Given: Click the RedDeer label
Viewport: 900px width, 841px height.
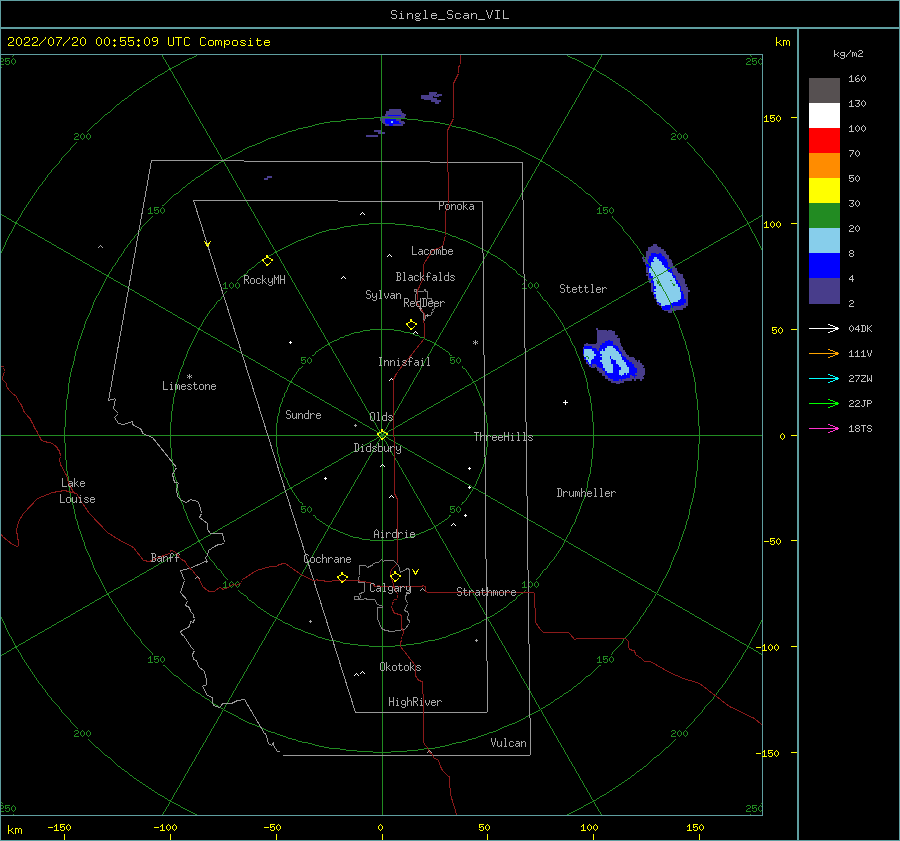Looking at the screenshot, I should [424, 303].
